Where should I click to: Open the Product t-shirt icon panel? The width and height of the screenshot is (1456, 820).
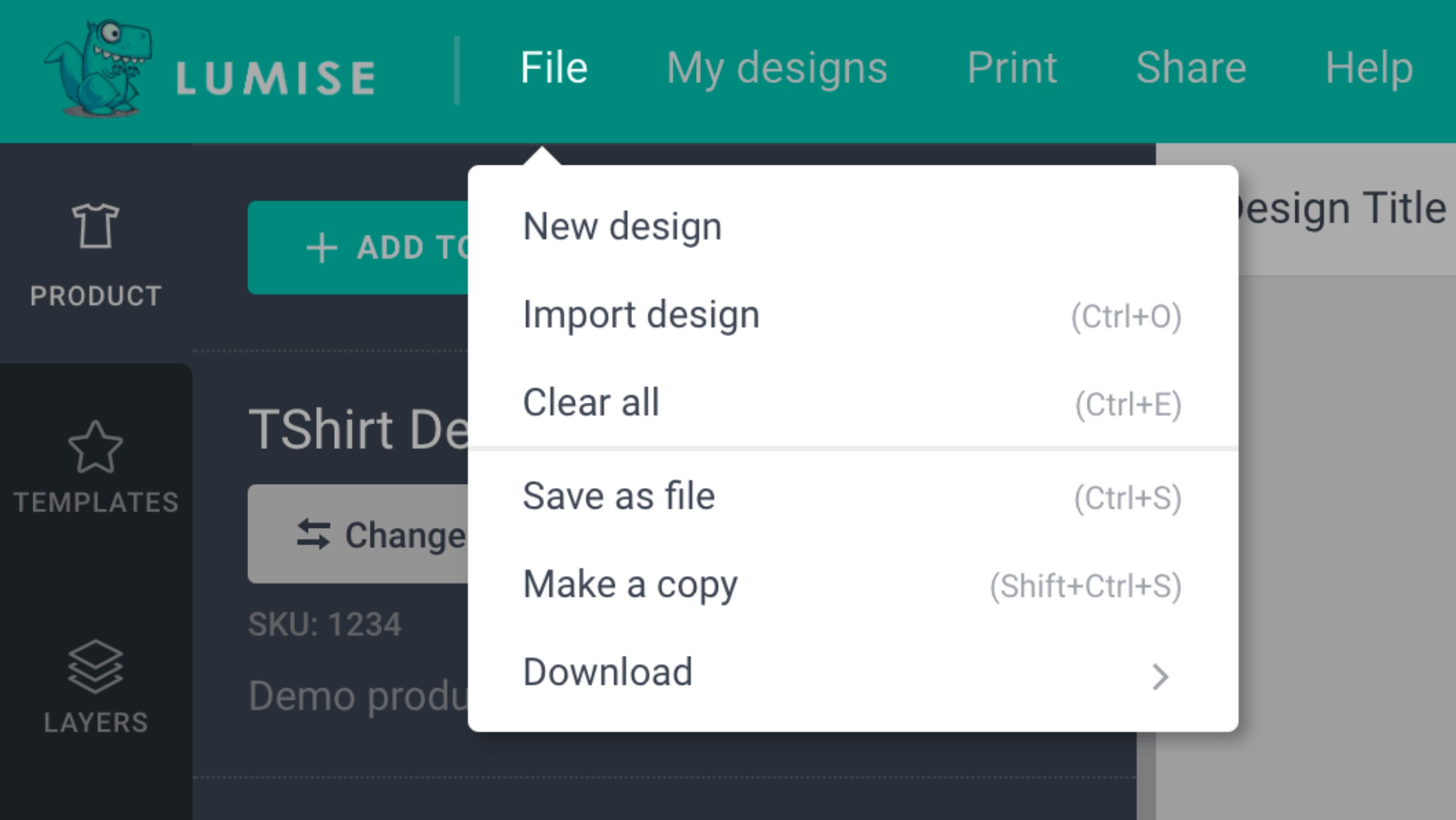click(x=95, y=226)
